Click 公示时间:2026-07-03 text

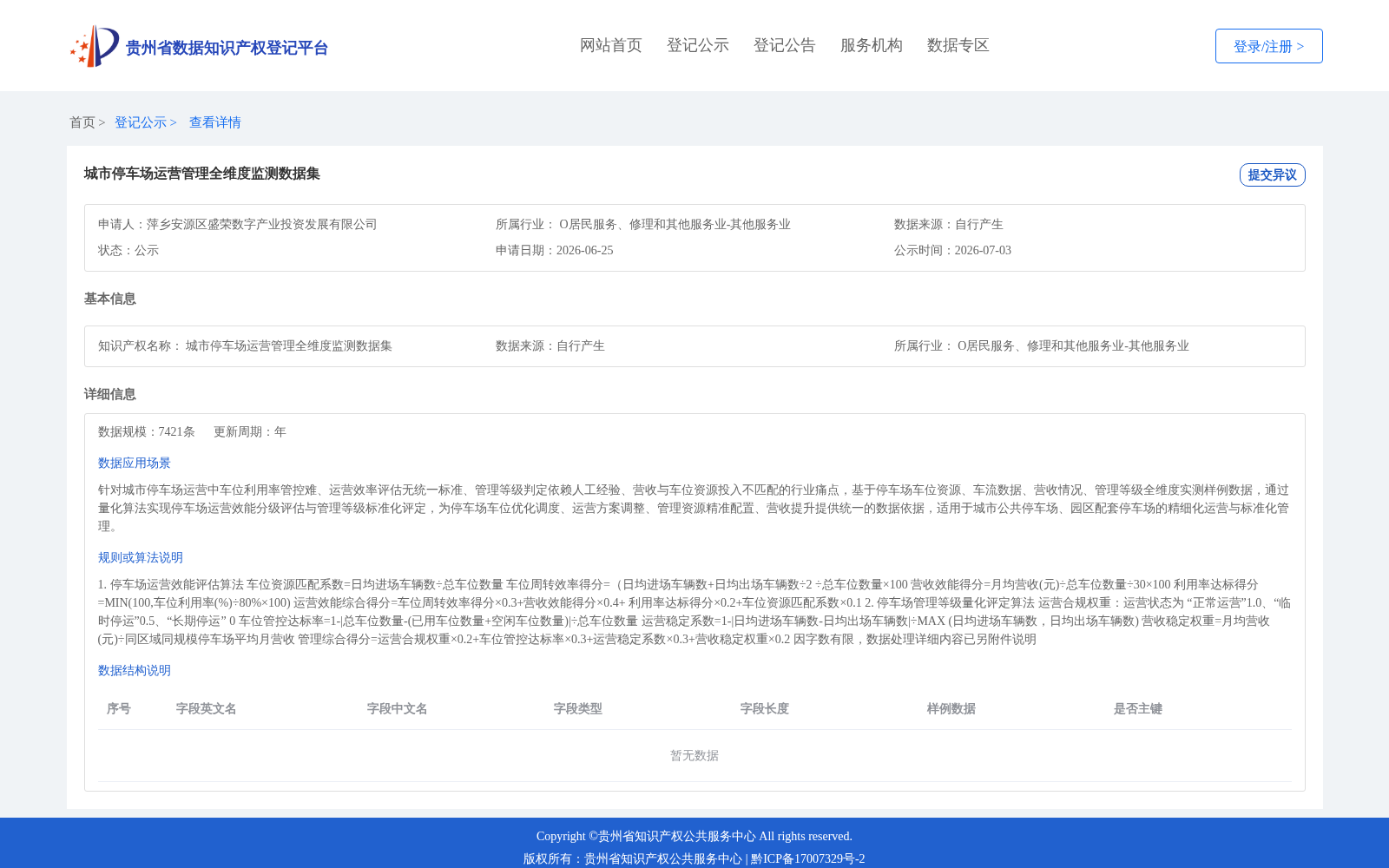(952, 250)
